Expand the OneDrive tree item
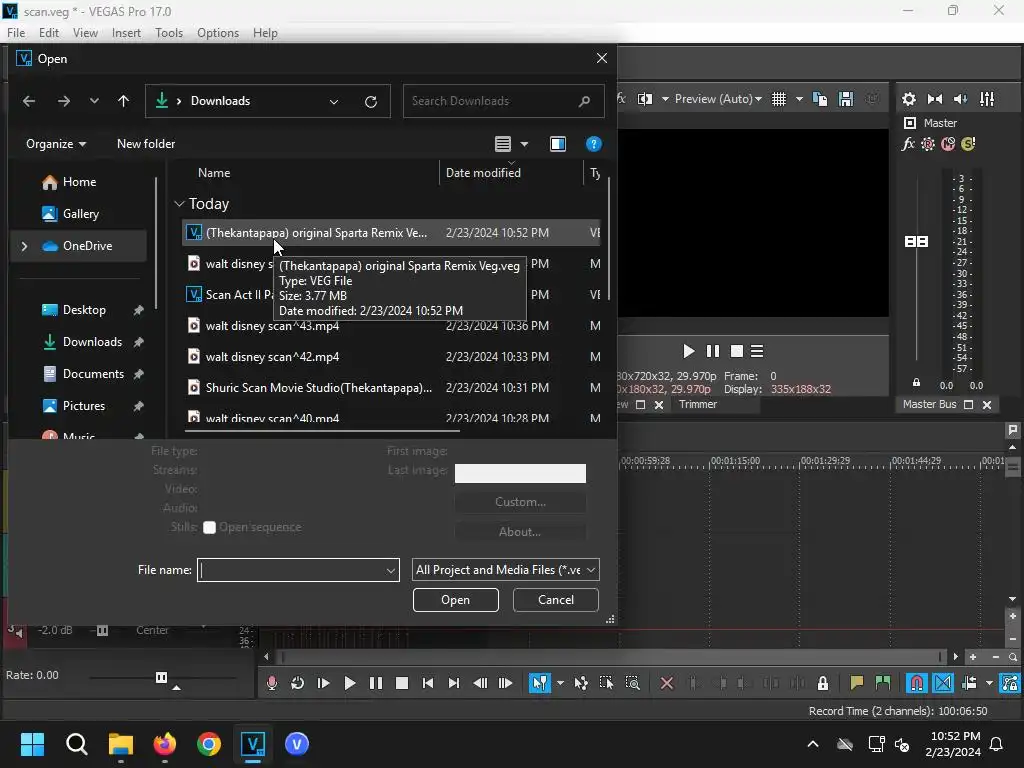Image resolution: width=1024 pixels, height=768 pixels. pos(24,246)
